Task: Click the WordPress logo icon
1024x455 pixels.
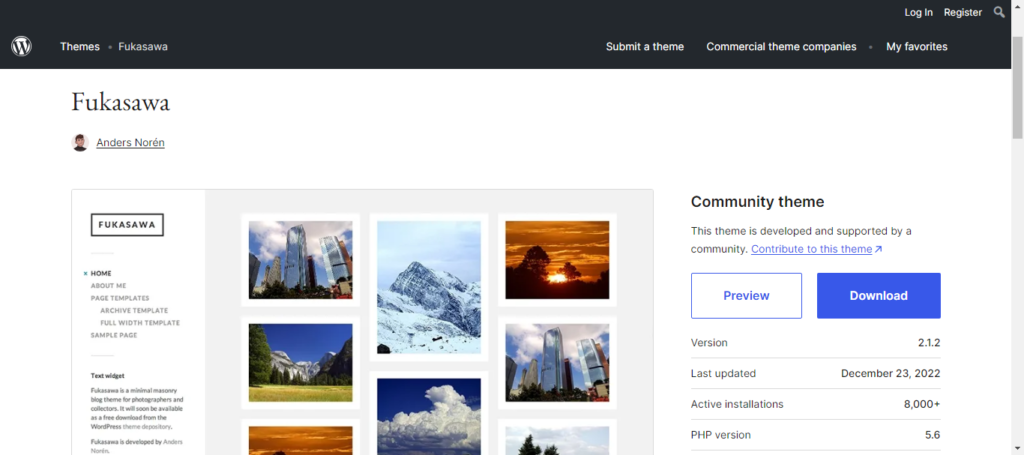Action: (22, 46)
